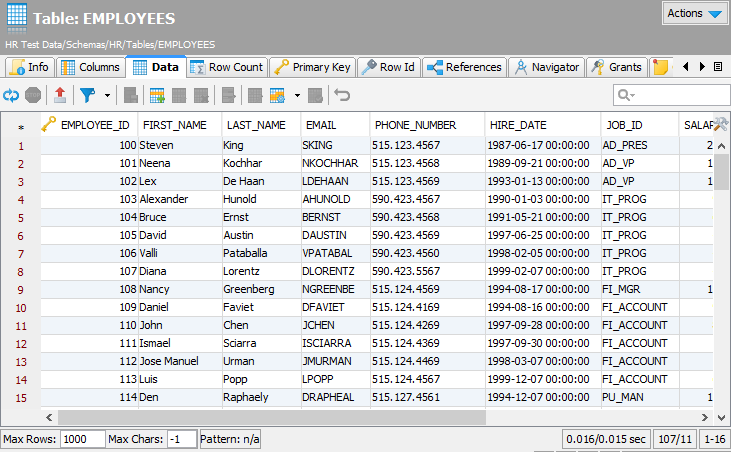Viewport: 731px width, 452px height.
Task: Open the Primary Key tab
Action: 312,67
